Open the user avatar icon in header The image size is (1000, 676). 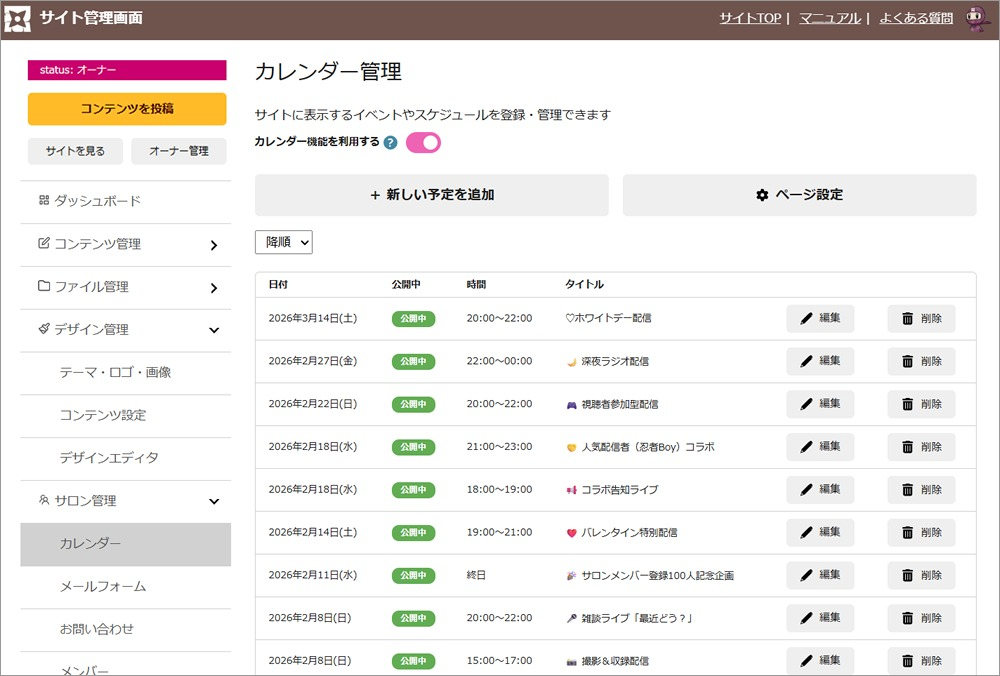[x=976, y=18]
